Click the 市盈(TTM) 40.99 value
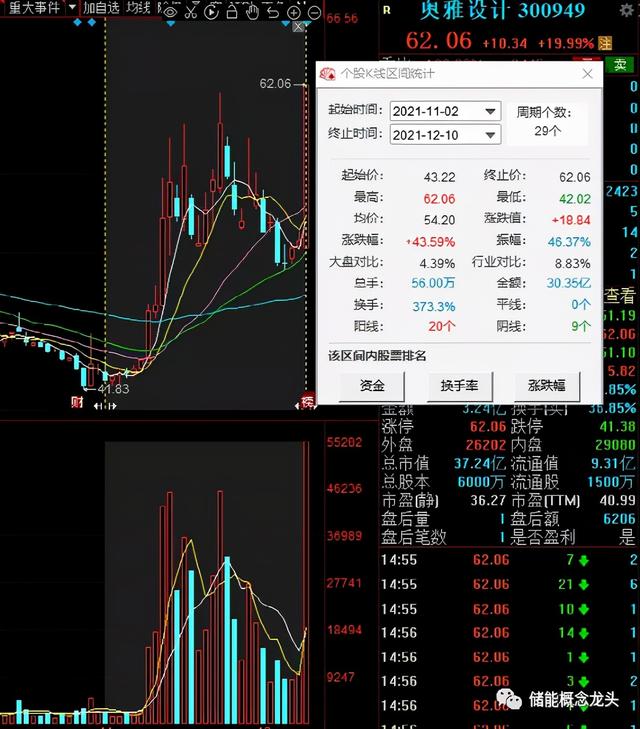This screenshot has width=640, height=729. click(617, 500)
